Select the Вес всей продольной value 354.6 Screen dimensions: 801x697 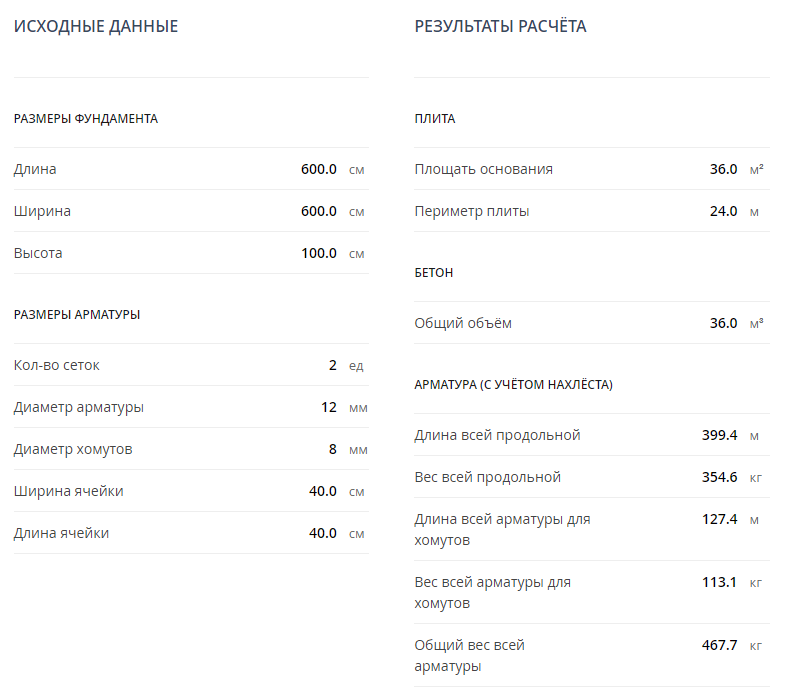coord(719,477)
